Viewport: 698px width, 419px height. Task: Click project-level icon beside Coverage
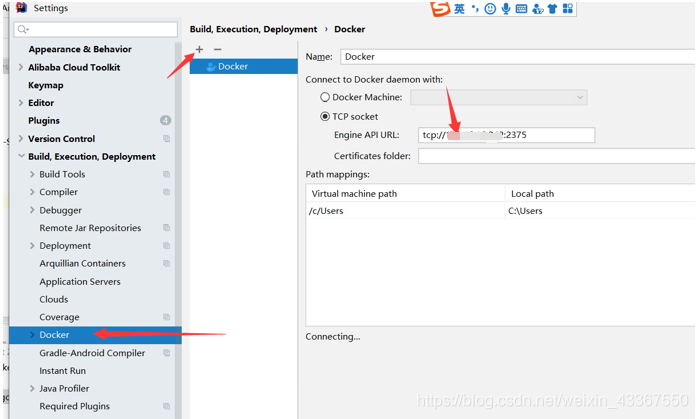[x=166, y=317]
